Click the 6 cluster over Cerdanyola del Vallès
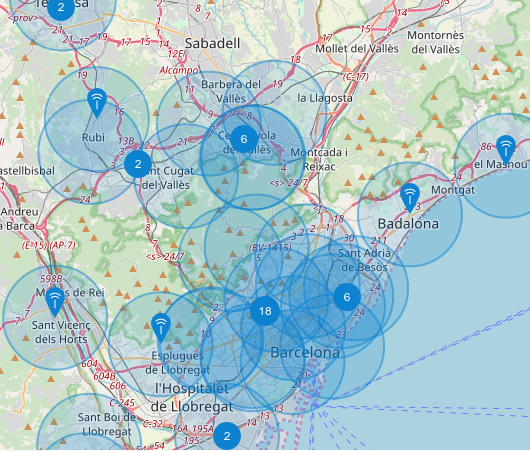This screenshot has height=451, width=530. 244,139
